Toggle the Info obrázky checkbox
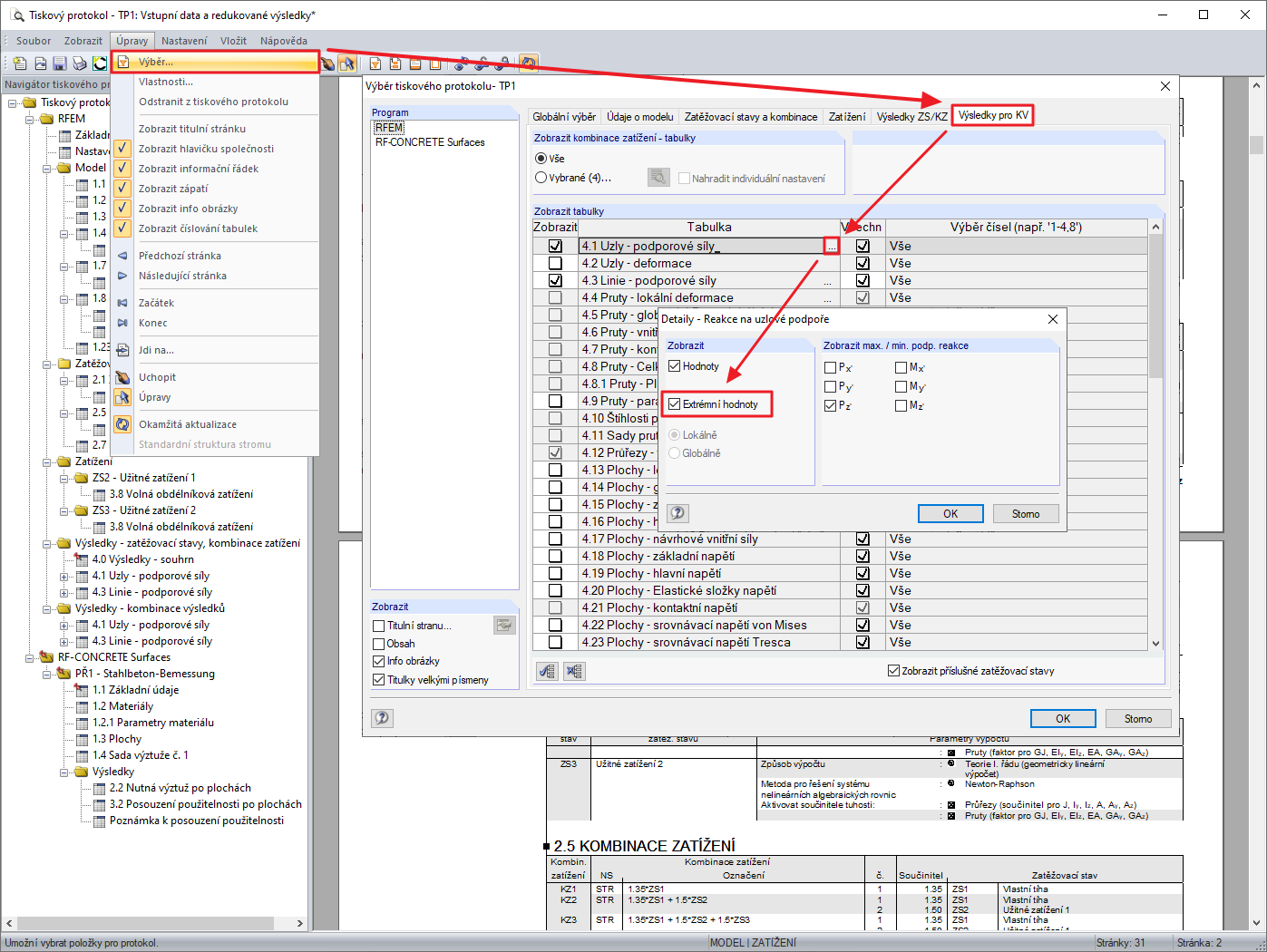 [x=379, y=661]
